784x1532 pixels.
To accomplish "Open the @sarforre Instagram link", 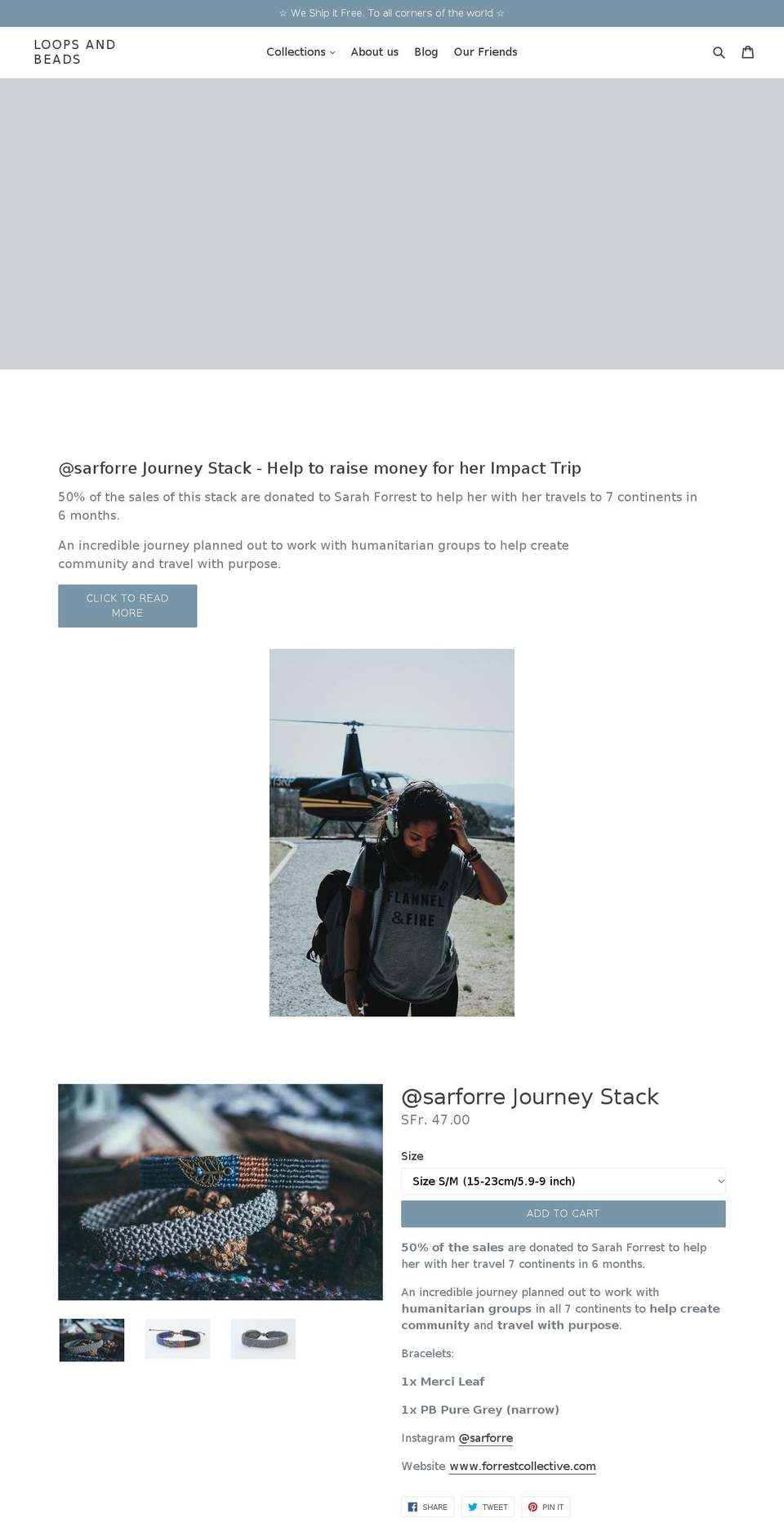I will tap(486, 1438).
